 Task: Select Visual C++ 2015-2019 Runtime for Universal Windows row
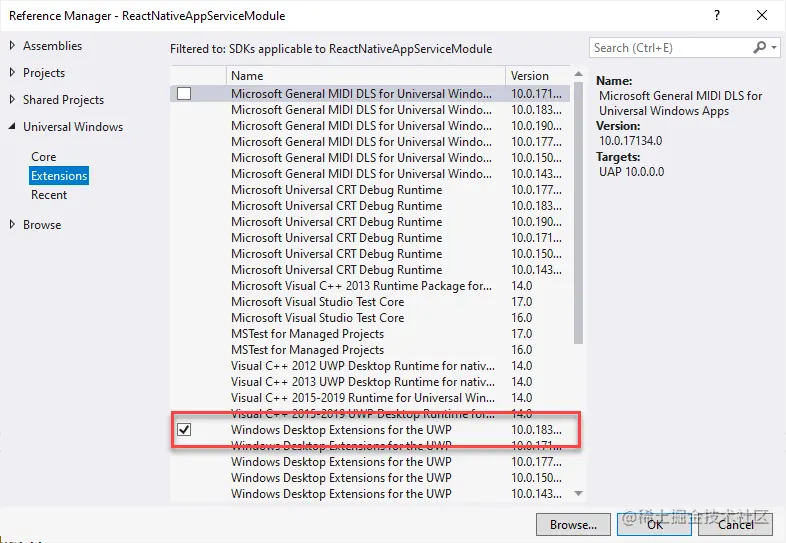point(370,398)
